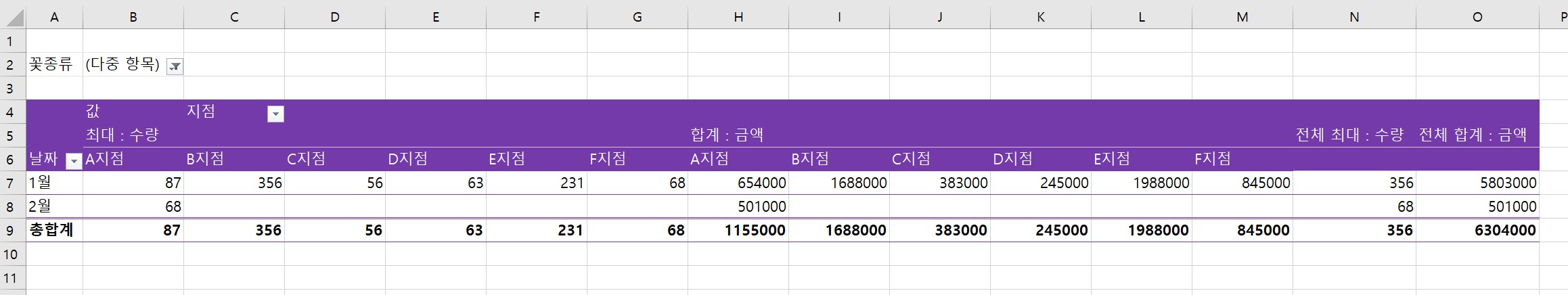Select row 9 header
Image resolution: width=1568 pixels, height=295 pixels.
tap(12, 230)
